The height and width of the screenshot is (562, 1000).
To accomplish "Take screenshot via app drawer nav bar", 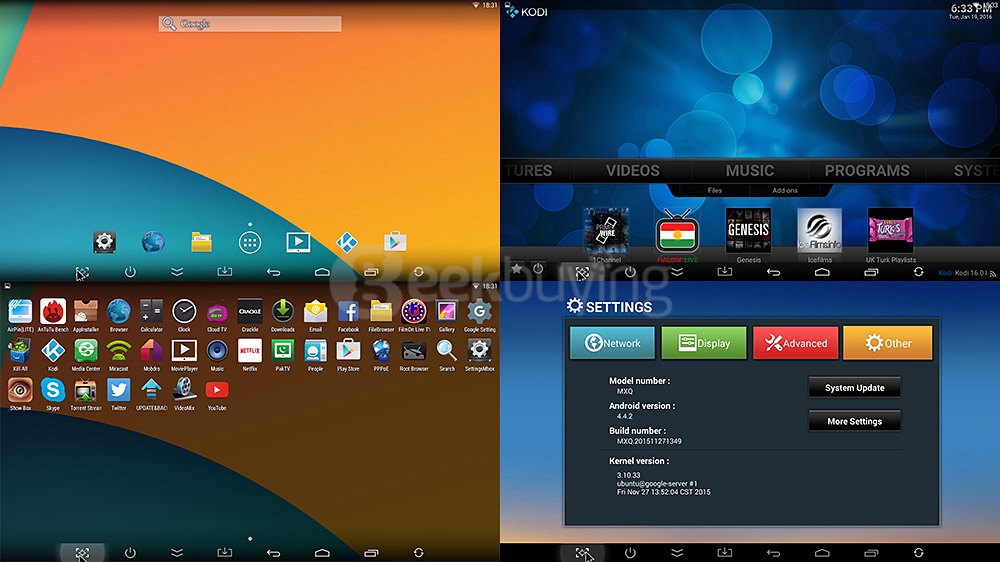I will click(82, 553).
